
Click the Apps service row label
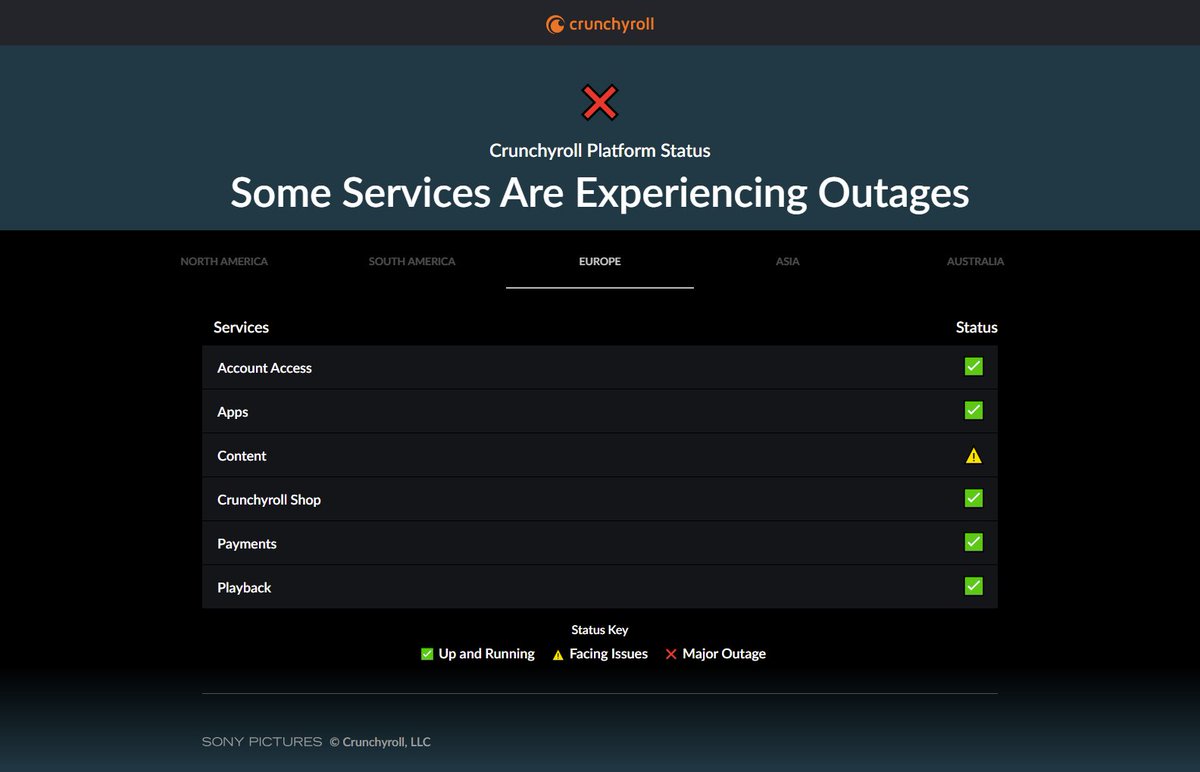[233, 412]
